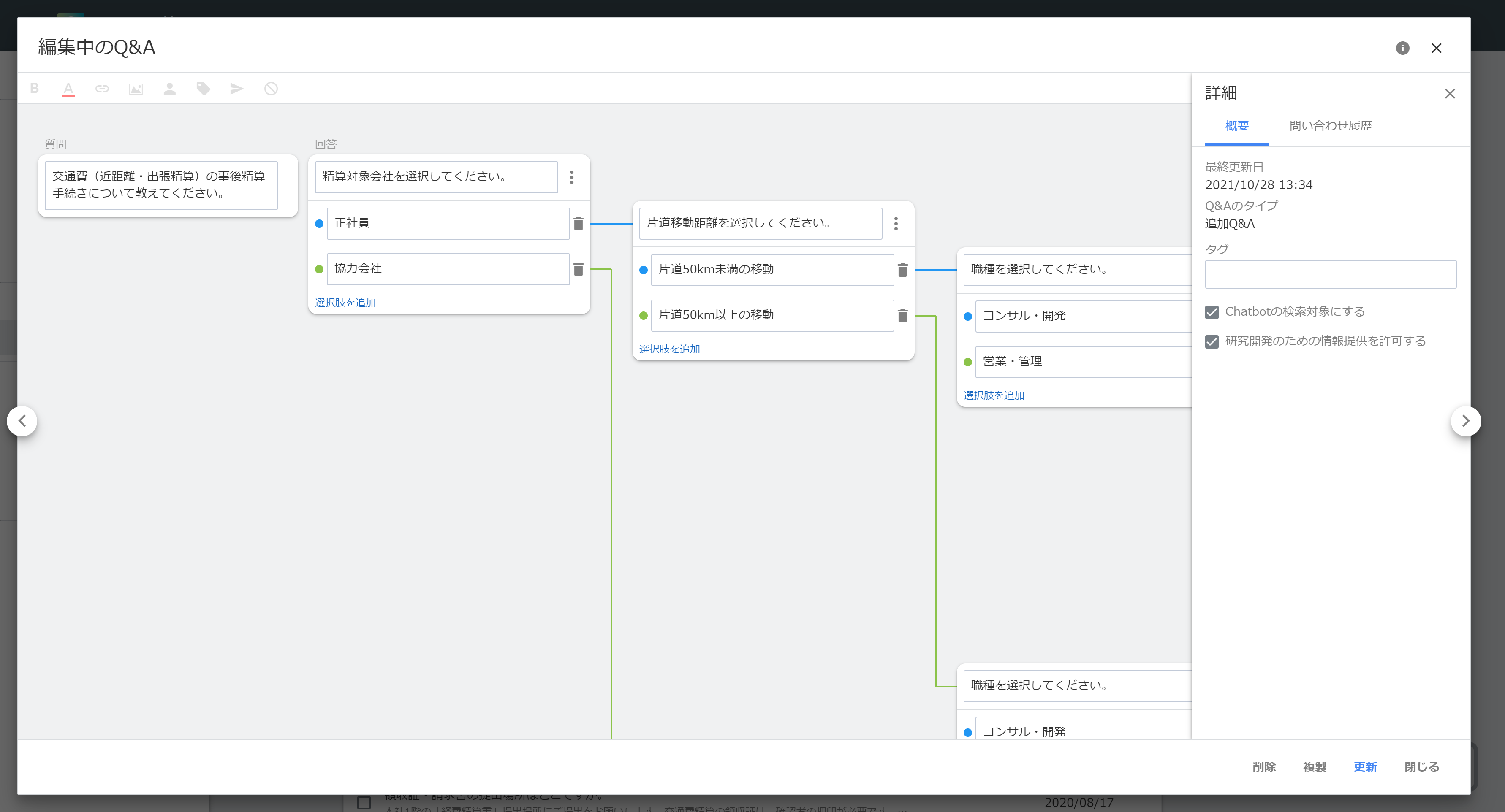Close the 詳細 side panel

(x=1450, y=93)
